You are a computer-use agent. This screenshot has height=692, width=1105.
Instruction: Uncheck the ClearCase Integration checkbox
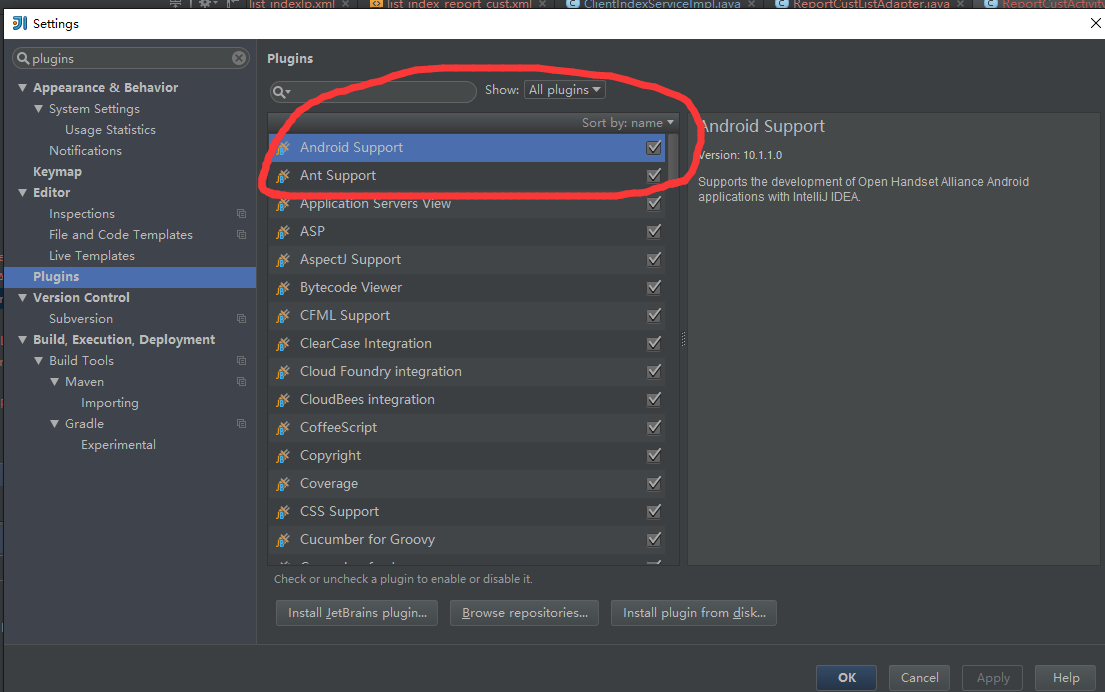click(654, 343)
